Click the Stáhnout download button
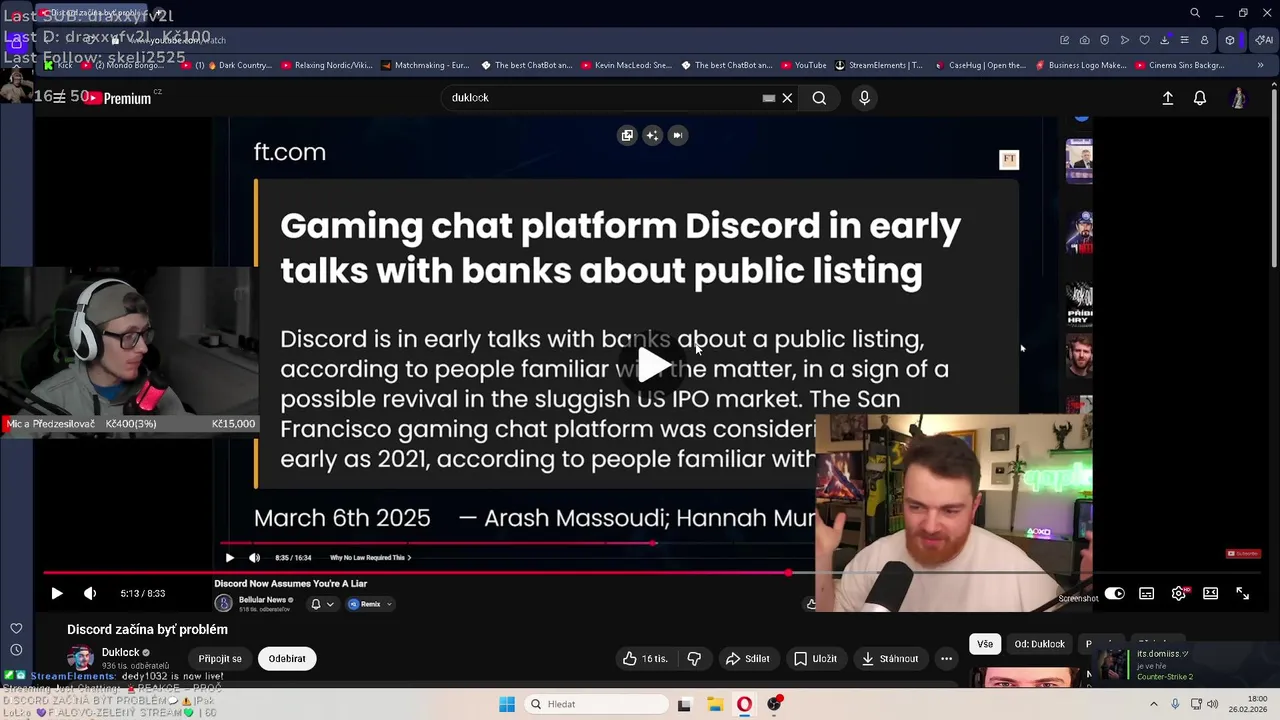Screen dimensions: 1280x720 click(x=890, y=658)
